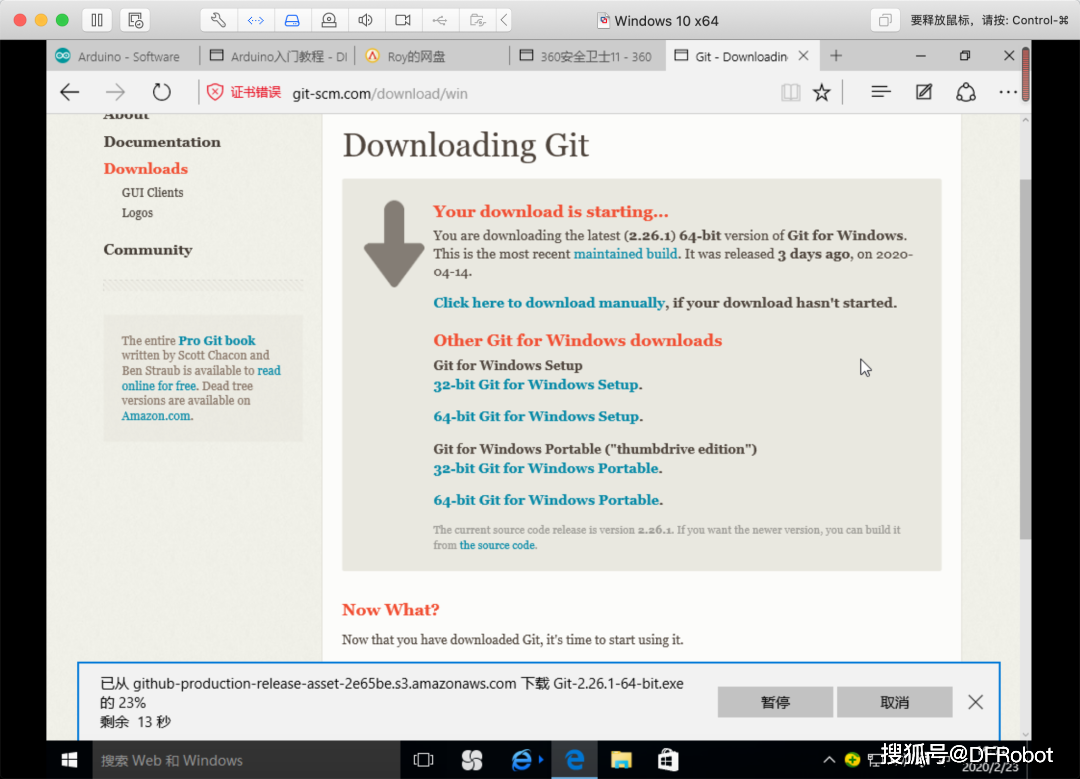Click the address bar URL git-scm.com
The height and width of the screenshot is (779, 1080).
tap(380, 94)
